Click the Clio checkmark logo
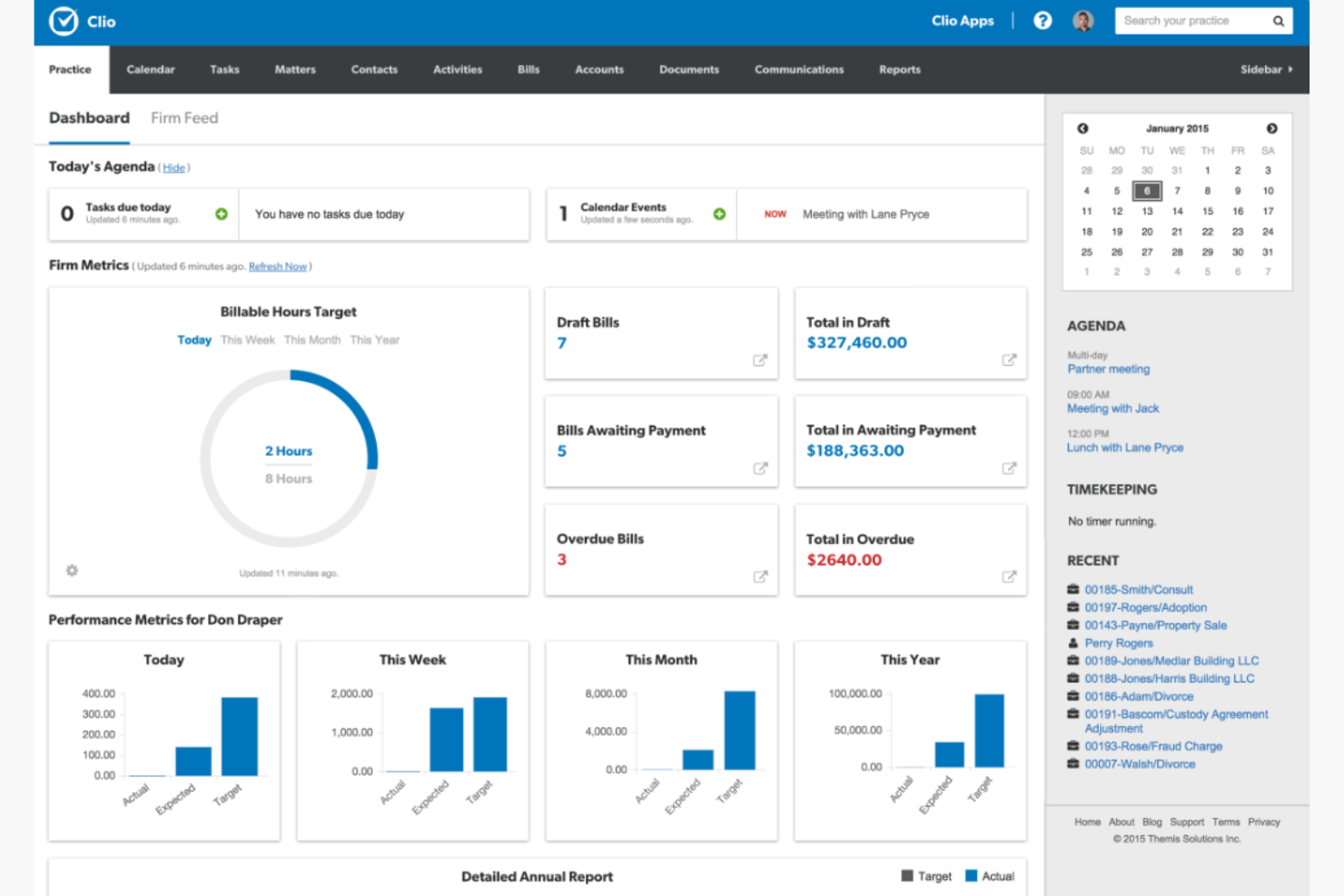The width and height of the screenshot is (1344, 896). coord(64,21)
